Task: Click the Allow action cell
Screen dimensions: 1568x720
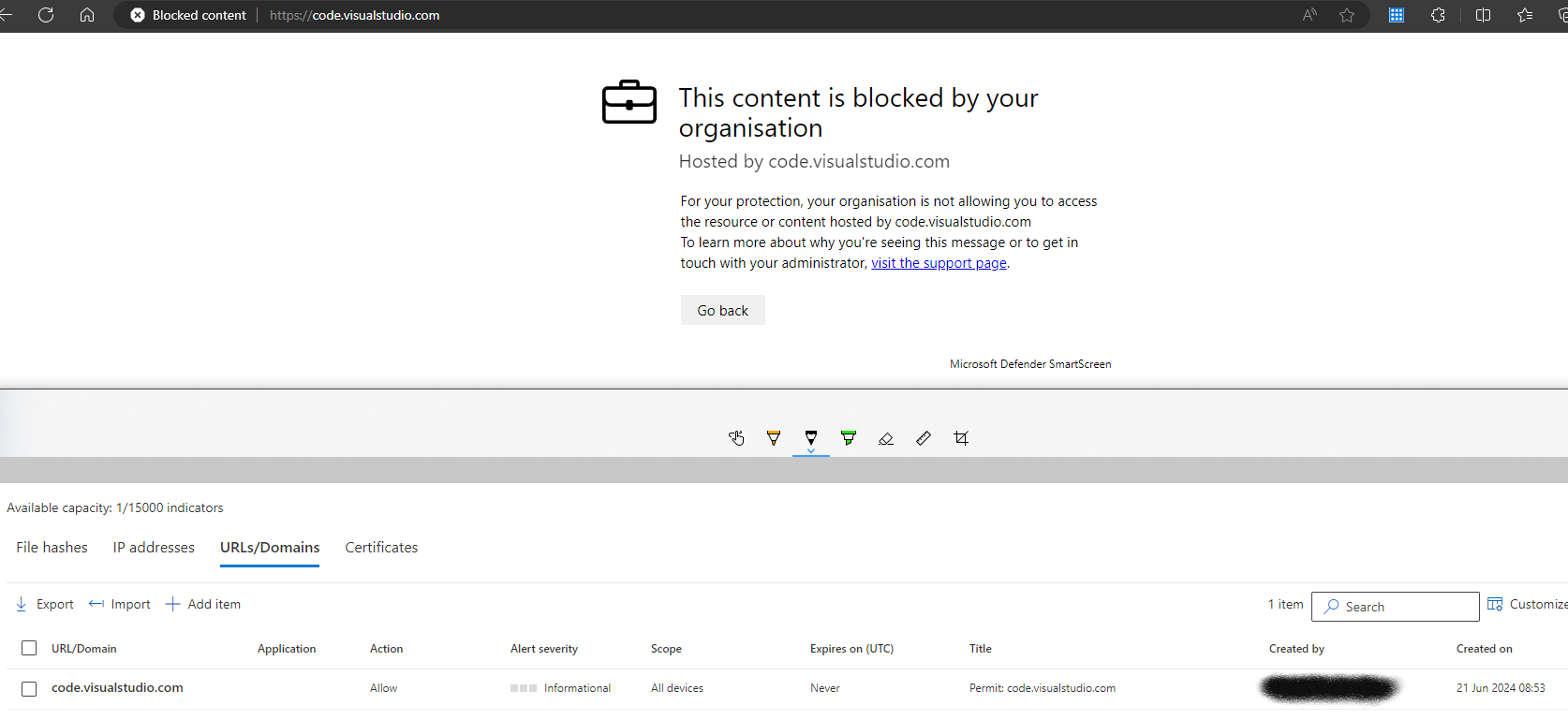Action: click(x=384, y=688)
